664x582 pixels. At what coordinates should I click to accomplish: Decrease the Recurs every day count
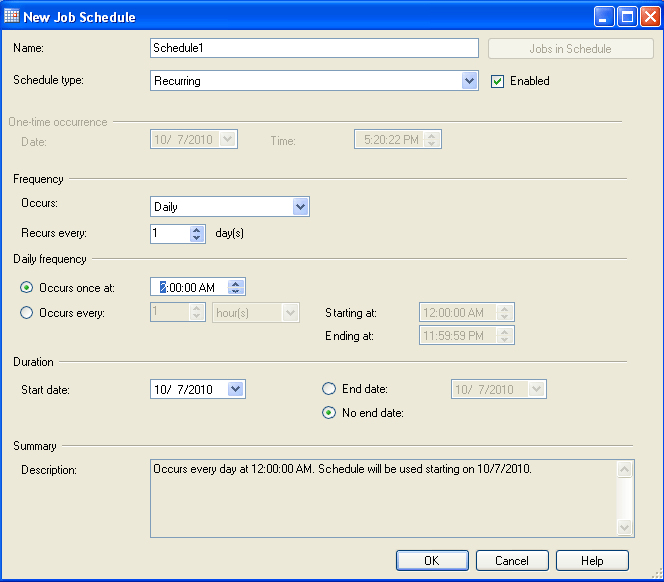[x=196, y=238]
